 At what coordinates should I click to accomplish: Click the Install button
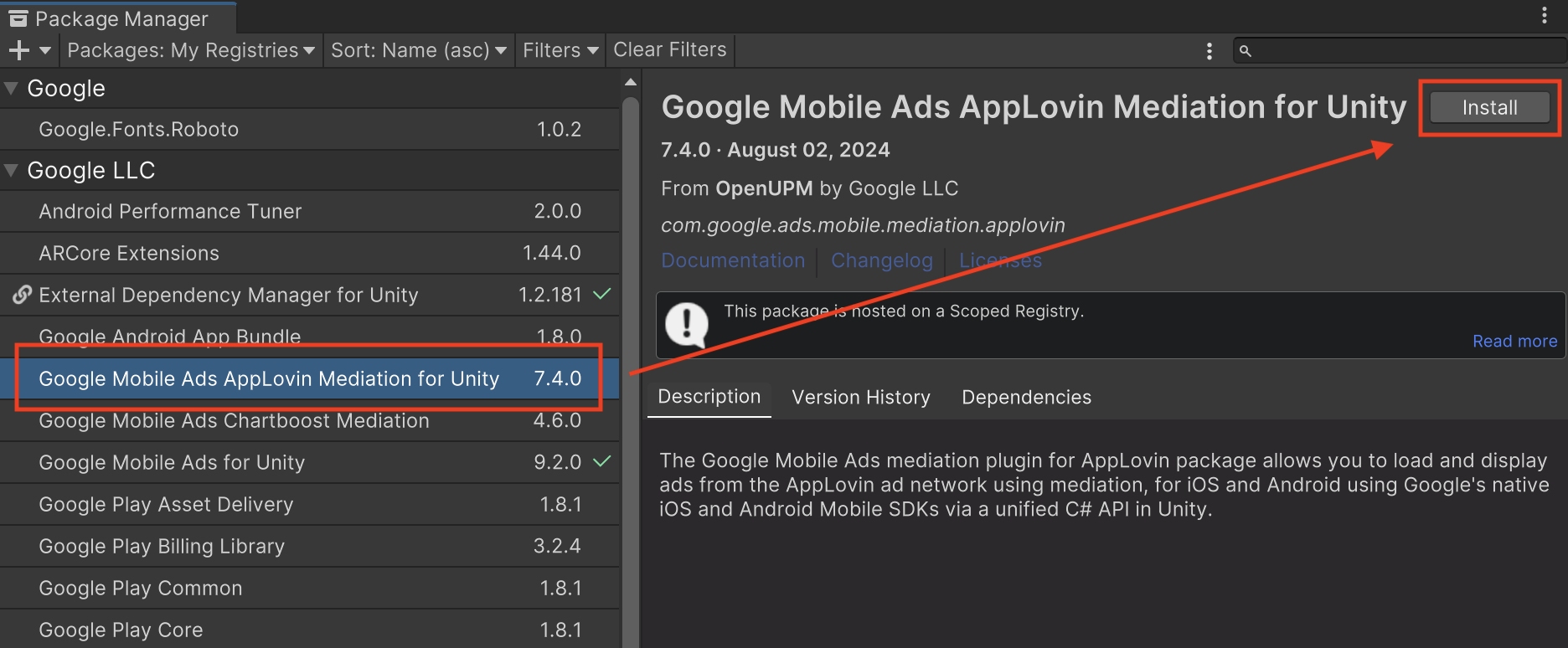pyautogui.click(x=1488, y=108)
